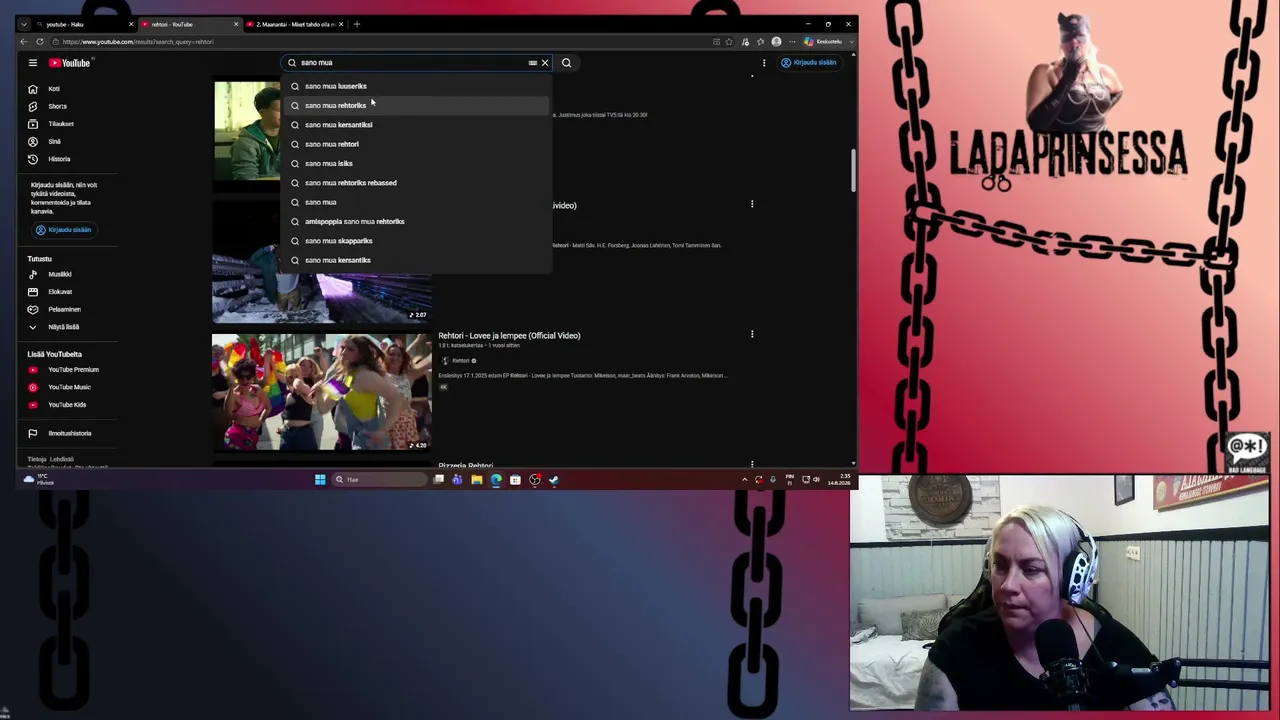This screenshot has width=1280, height=720.
Task: Open the Rehtori channel name link
Action: coord(461,361)
